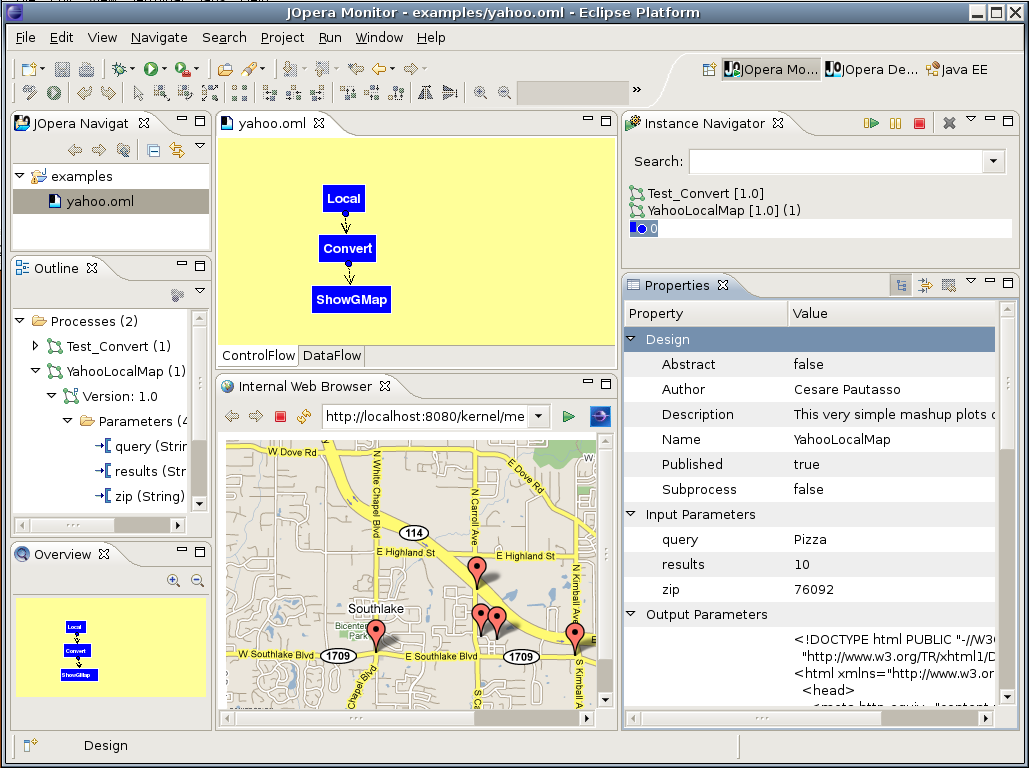Click Restore Default Value icon in Properties
The height and width of the screenshot is (768, 1029).
point(948,285)
